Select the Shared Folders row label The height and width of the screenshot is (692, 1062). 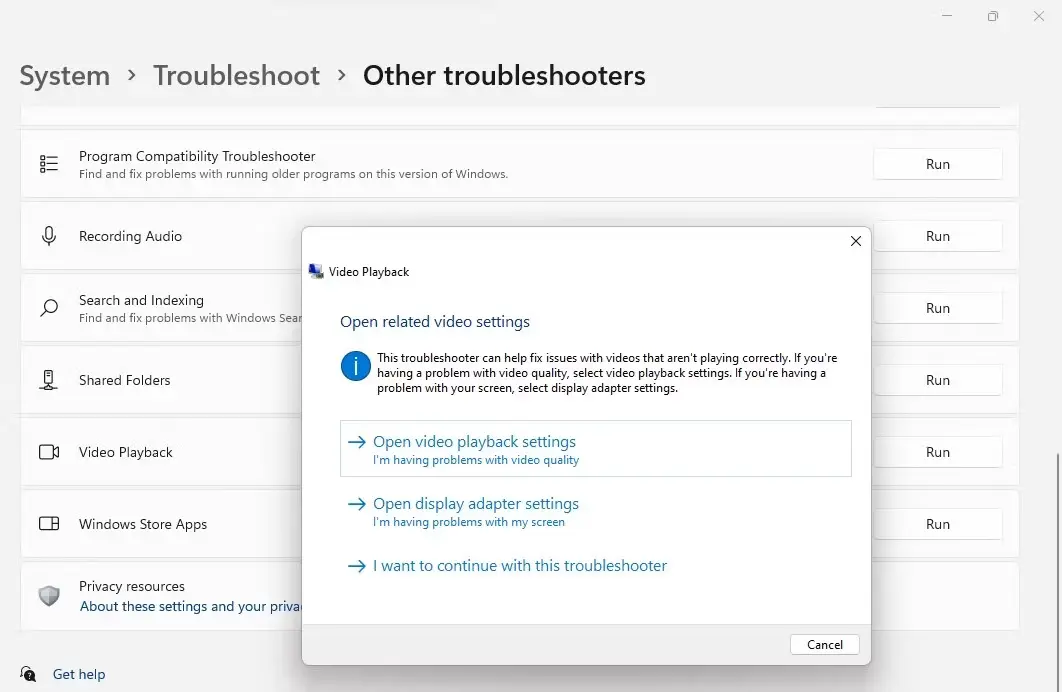[x=125, y=380]
